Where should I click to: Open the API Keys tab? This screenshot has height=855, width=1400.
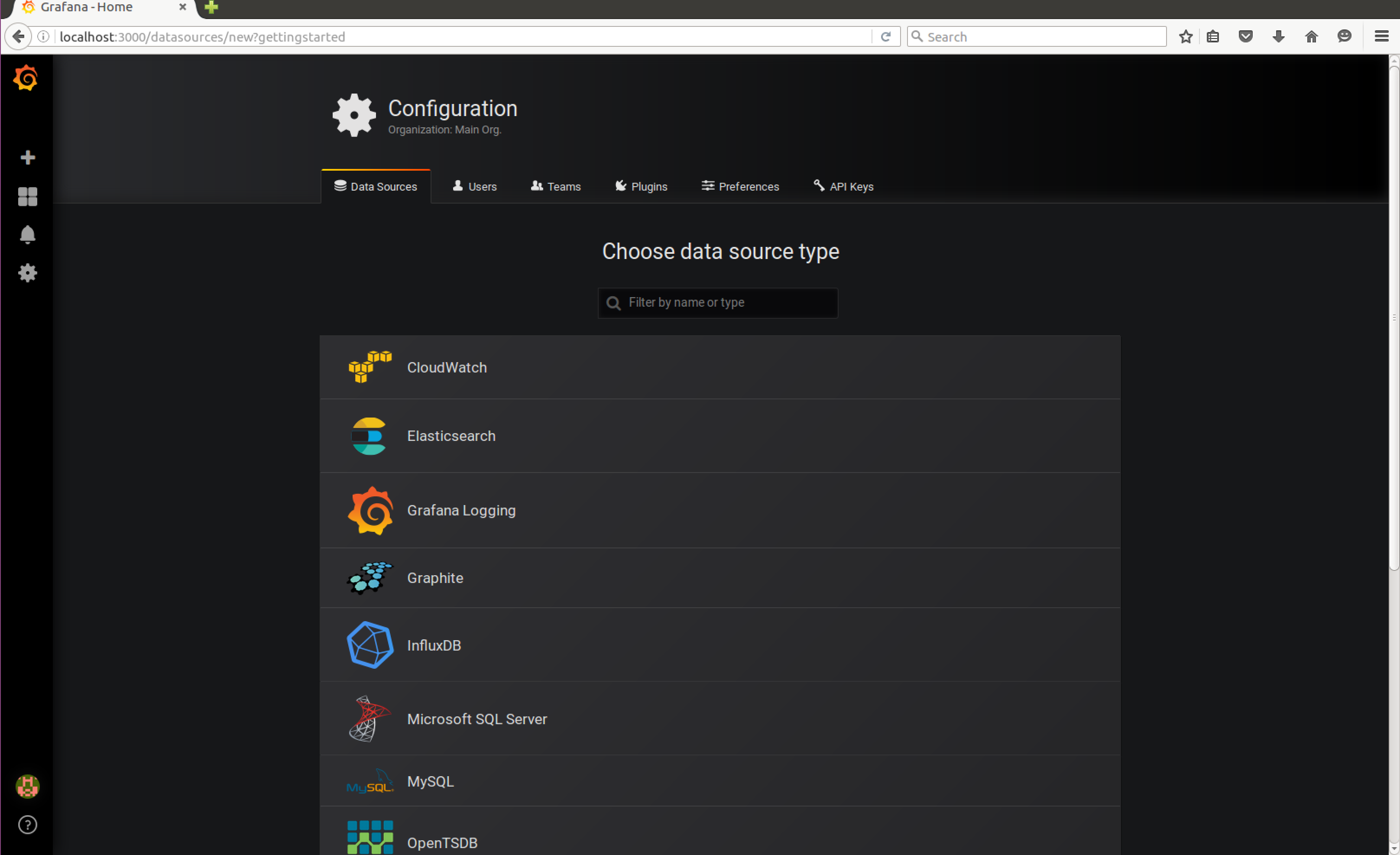click(843, 186)
